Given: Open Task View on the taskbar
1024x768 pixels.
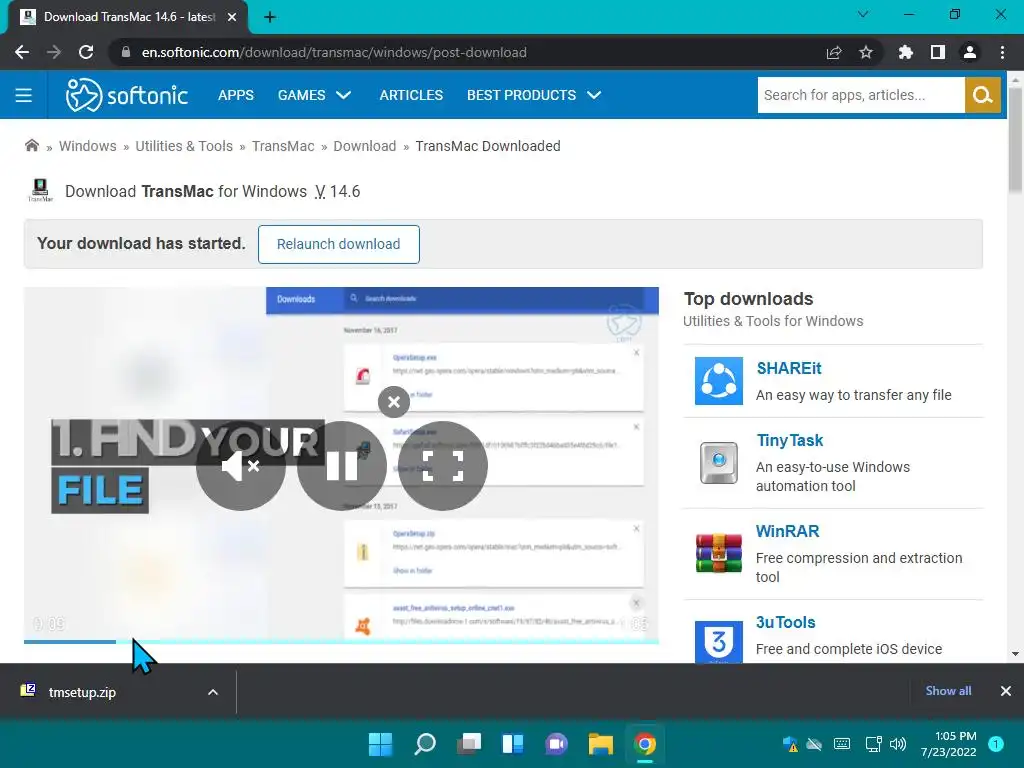Looking at the screenshot, I should pos(468,744).
